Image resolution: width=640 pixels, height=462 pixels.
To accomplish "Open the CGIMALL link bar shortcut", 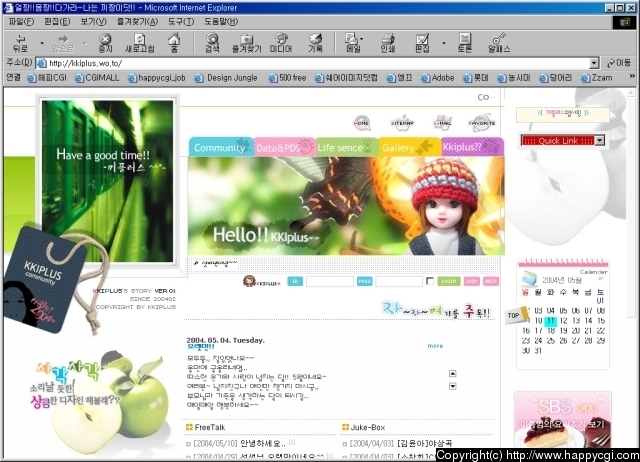I will [x=97, y=78].
